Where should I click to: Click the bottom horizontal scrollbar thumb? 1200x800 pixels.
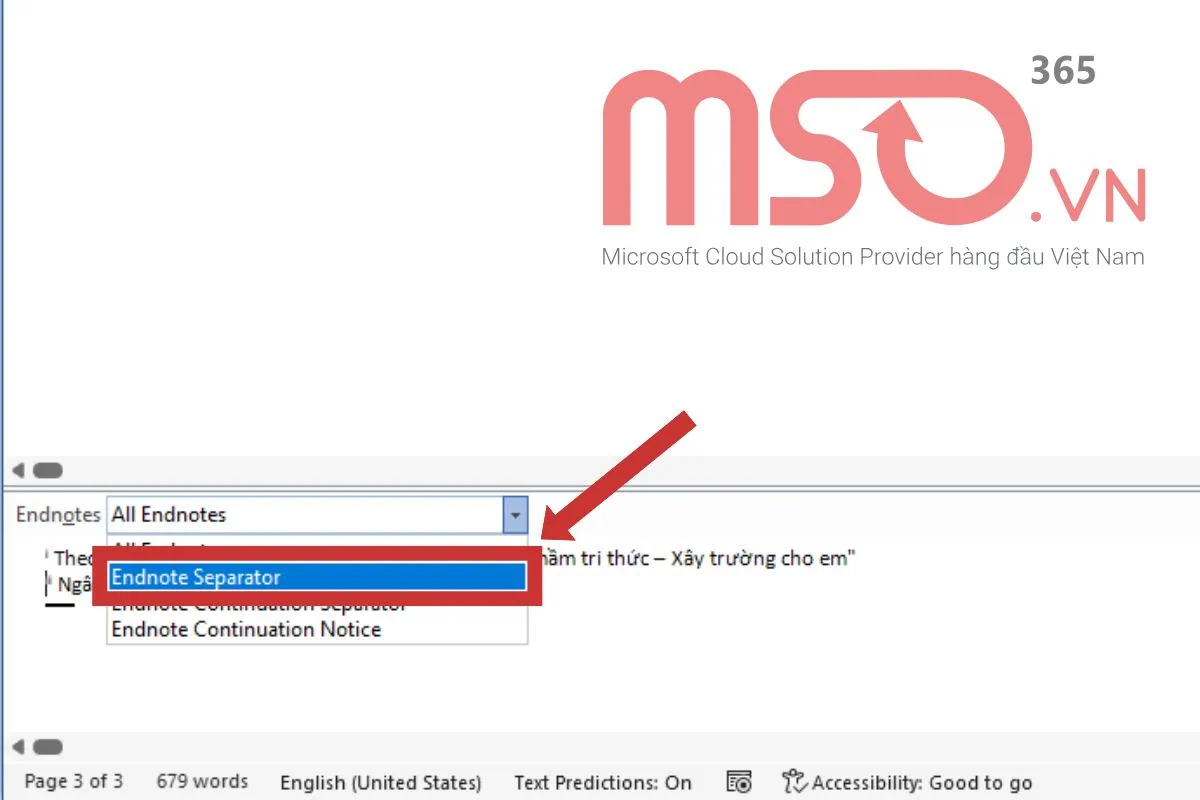point(47,747)
